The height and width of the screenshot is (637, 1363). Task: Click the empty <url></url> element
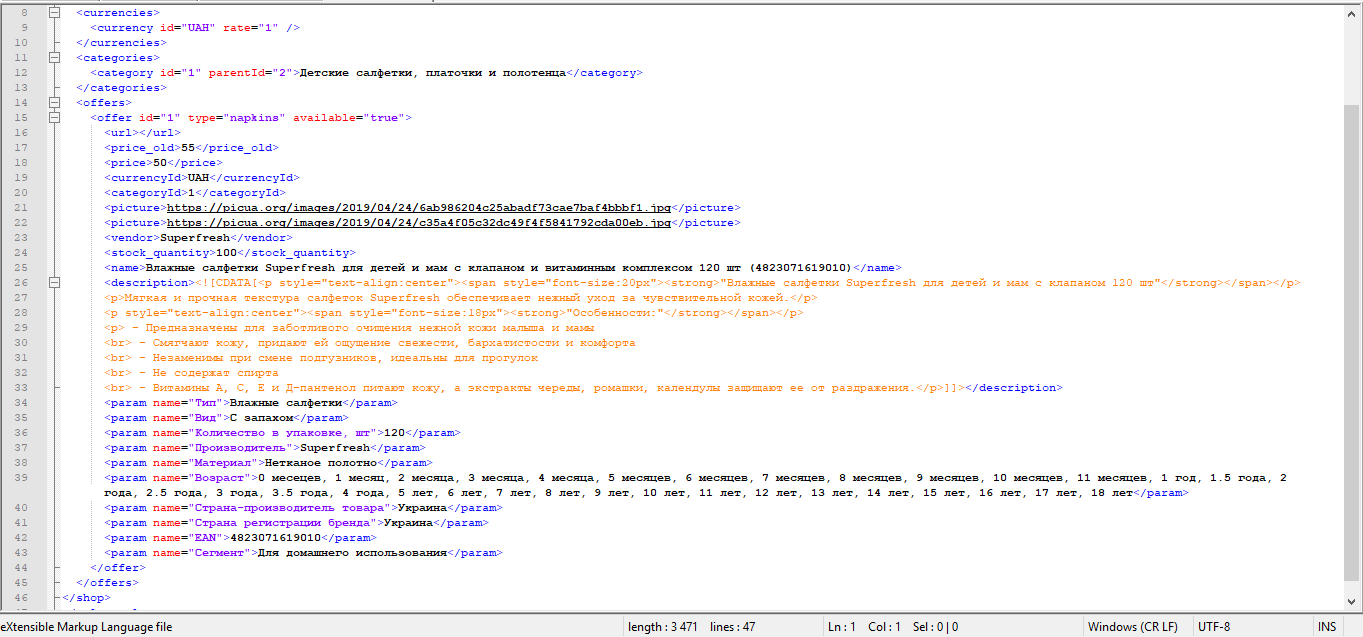pyautogui.click(x=142, y=133)
